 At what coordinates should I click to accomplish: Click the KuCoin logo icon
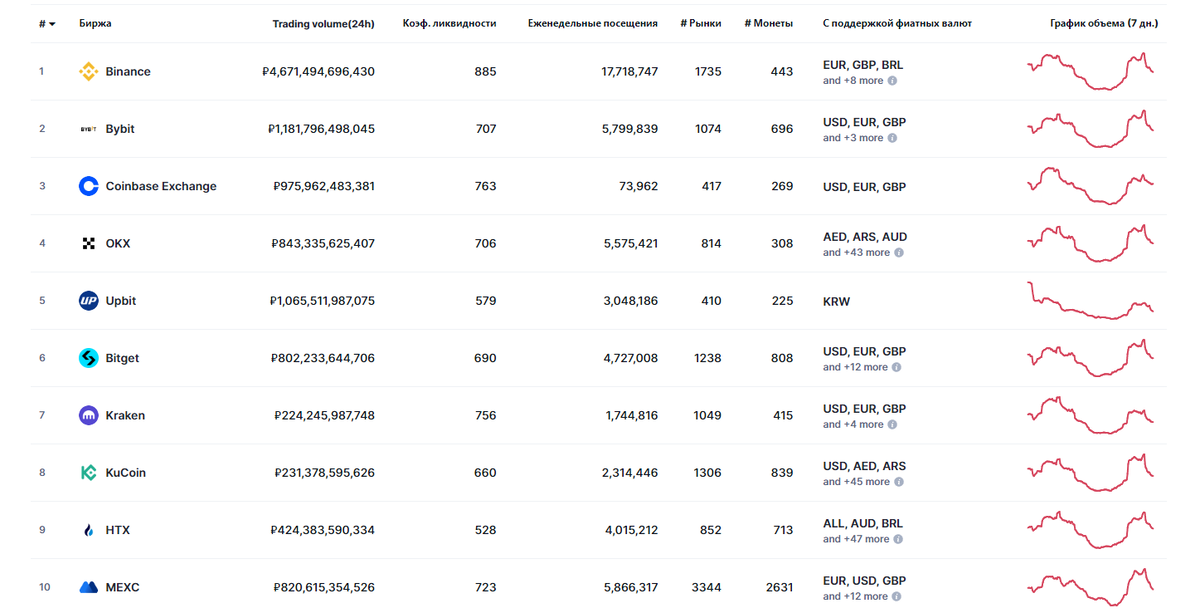click(88, 473)
